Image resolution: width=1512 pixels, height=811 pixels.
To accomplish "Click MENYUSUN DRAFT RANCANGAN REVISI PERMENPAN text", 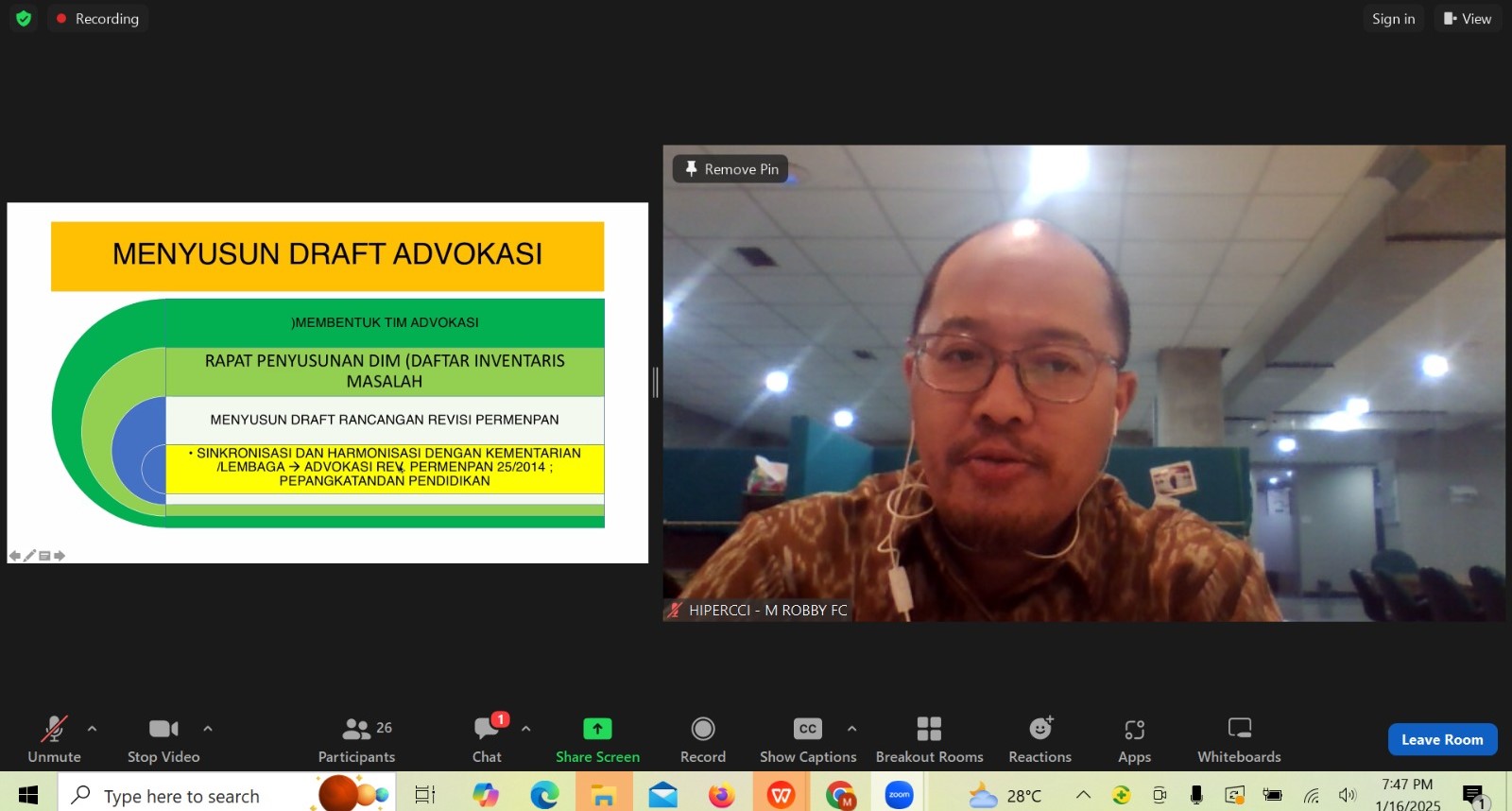I will [x=385, y=420].
